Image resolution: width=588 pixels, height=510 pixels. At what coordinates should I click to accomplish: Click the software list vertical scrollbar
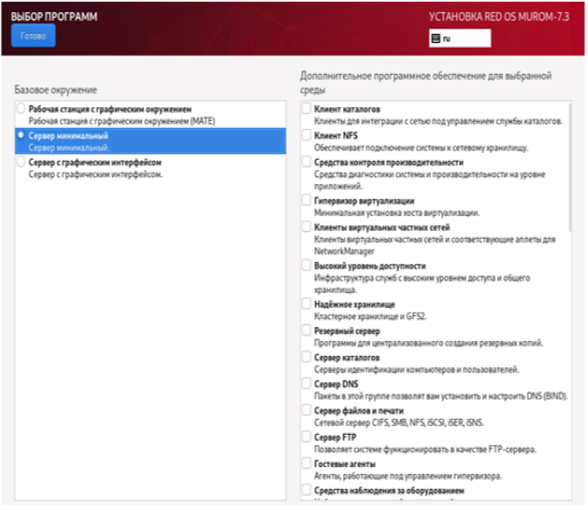(570, 168)
